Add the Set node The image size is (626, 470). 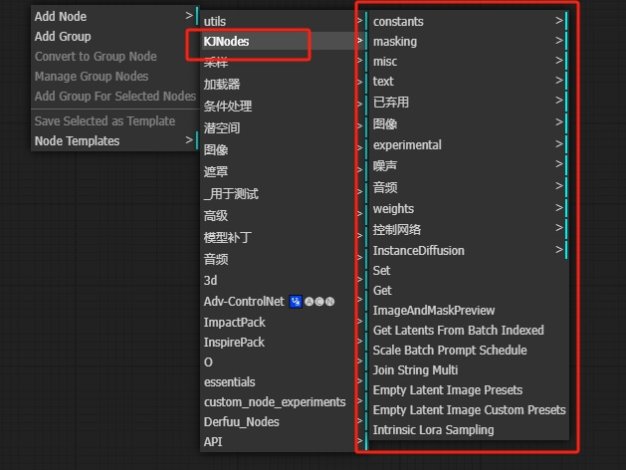click(469, 270)
